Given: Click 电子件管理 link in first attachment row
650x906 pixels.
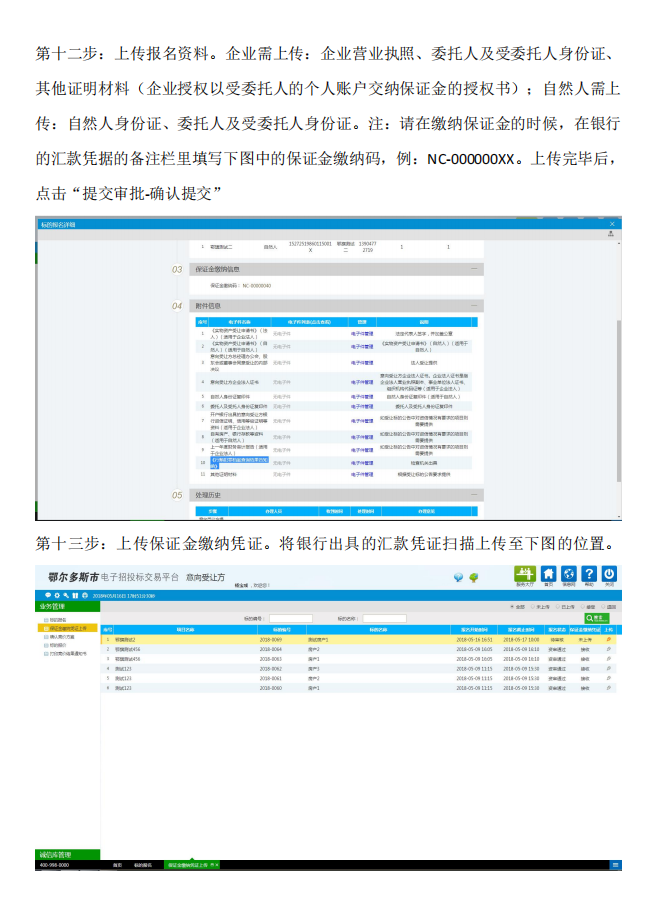Looking at the screenshot, I should pos(361,333).
